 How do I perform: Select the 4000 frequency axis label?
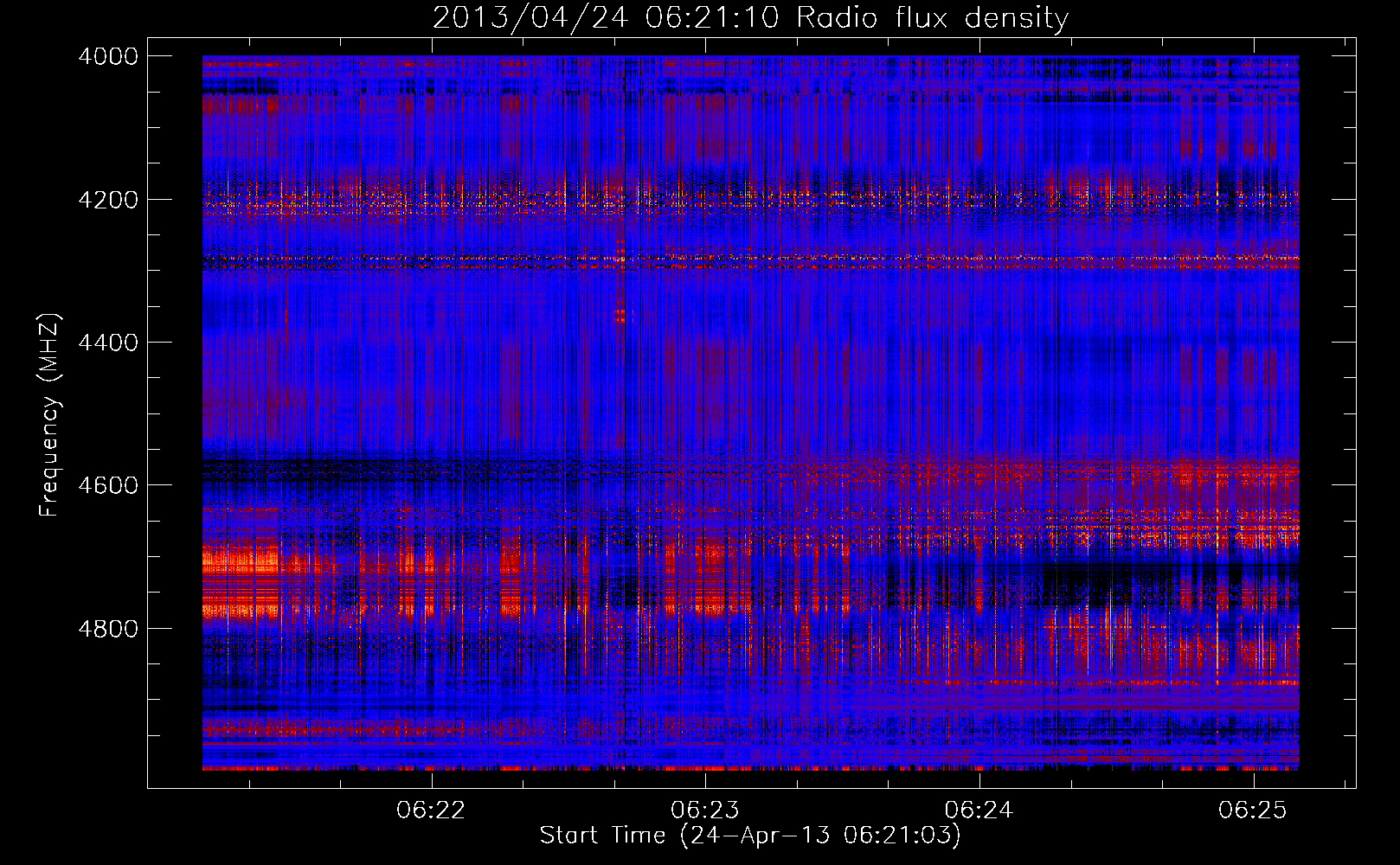click(x=108, y=56)
